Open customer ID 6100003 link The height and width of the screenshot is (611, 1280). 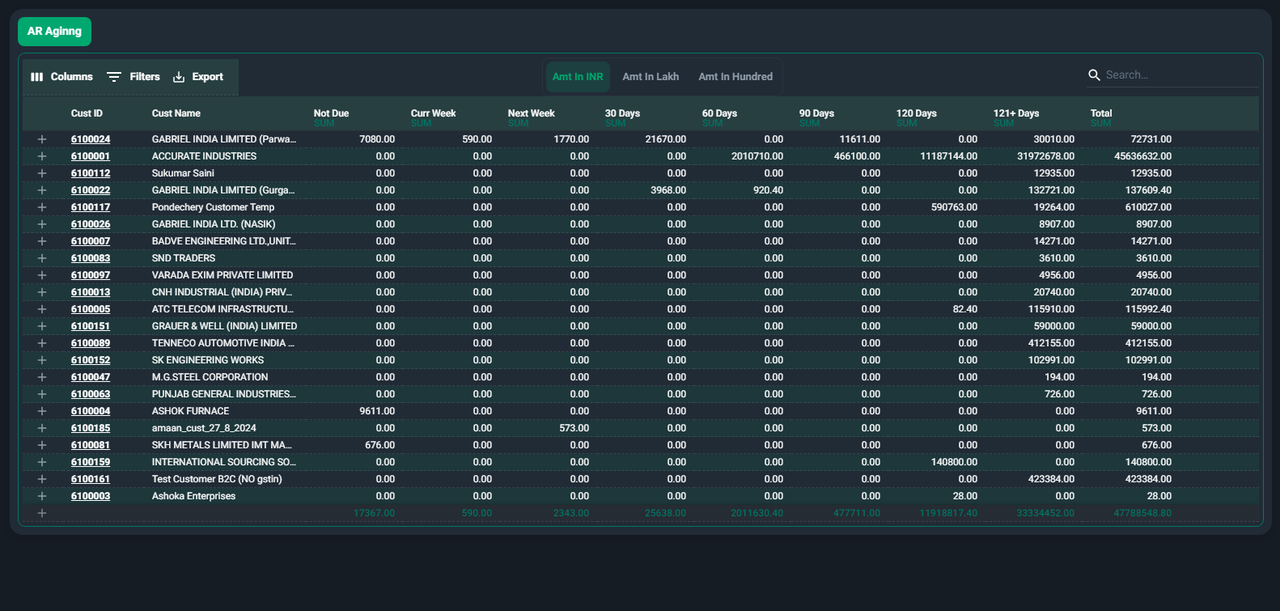91,496
